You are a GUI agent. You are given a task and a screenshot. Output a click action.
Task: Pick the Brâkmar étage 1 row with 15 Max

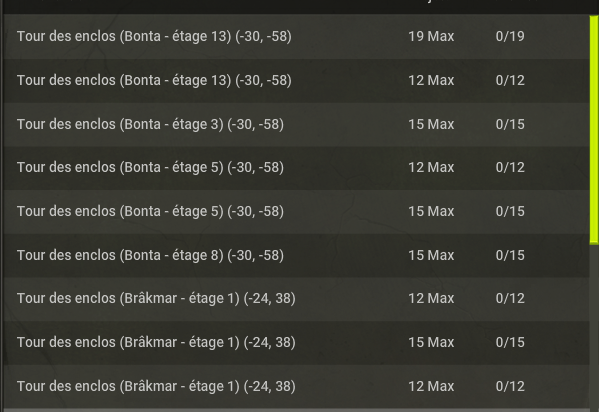[296, 342]
